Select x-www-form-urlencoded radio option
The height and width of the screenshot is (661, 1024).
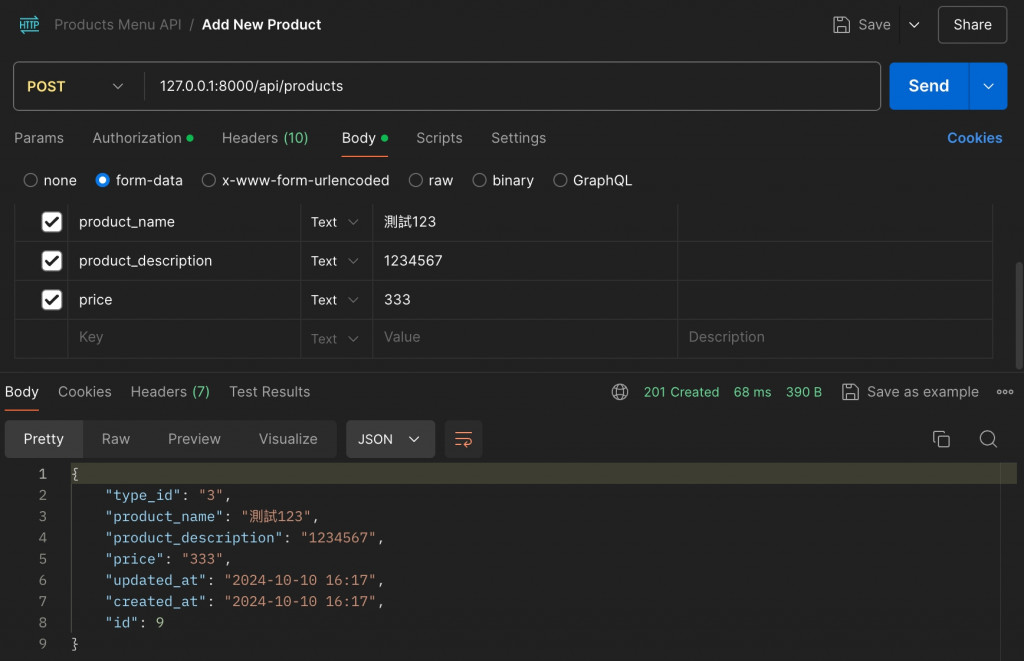tap(209, 181)
